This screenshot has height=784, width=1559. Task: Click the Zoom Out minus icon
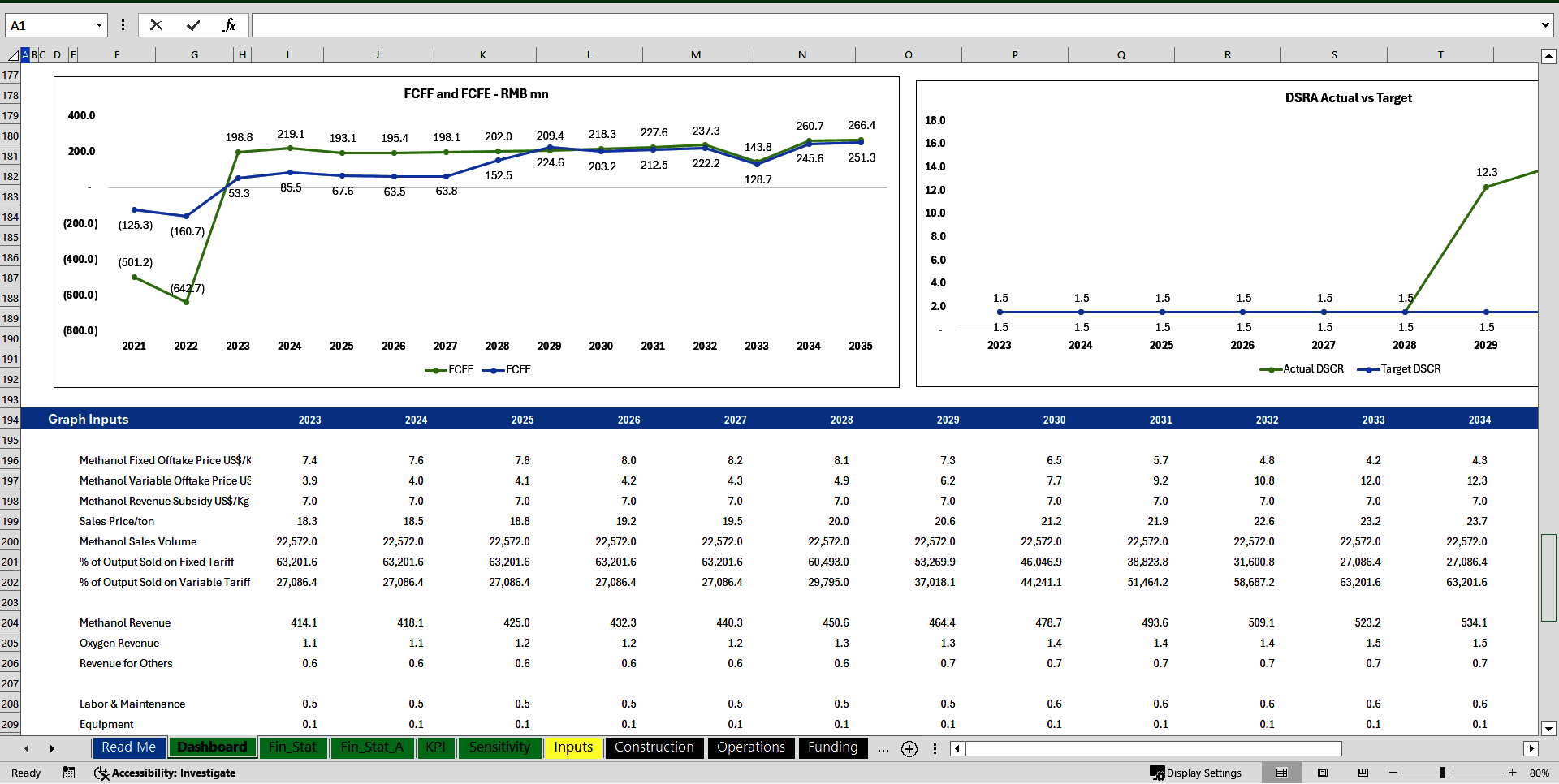tap(1393, 773)
